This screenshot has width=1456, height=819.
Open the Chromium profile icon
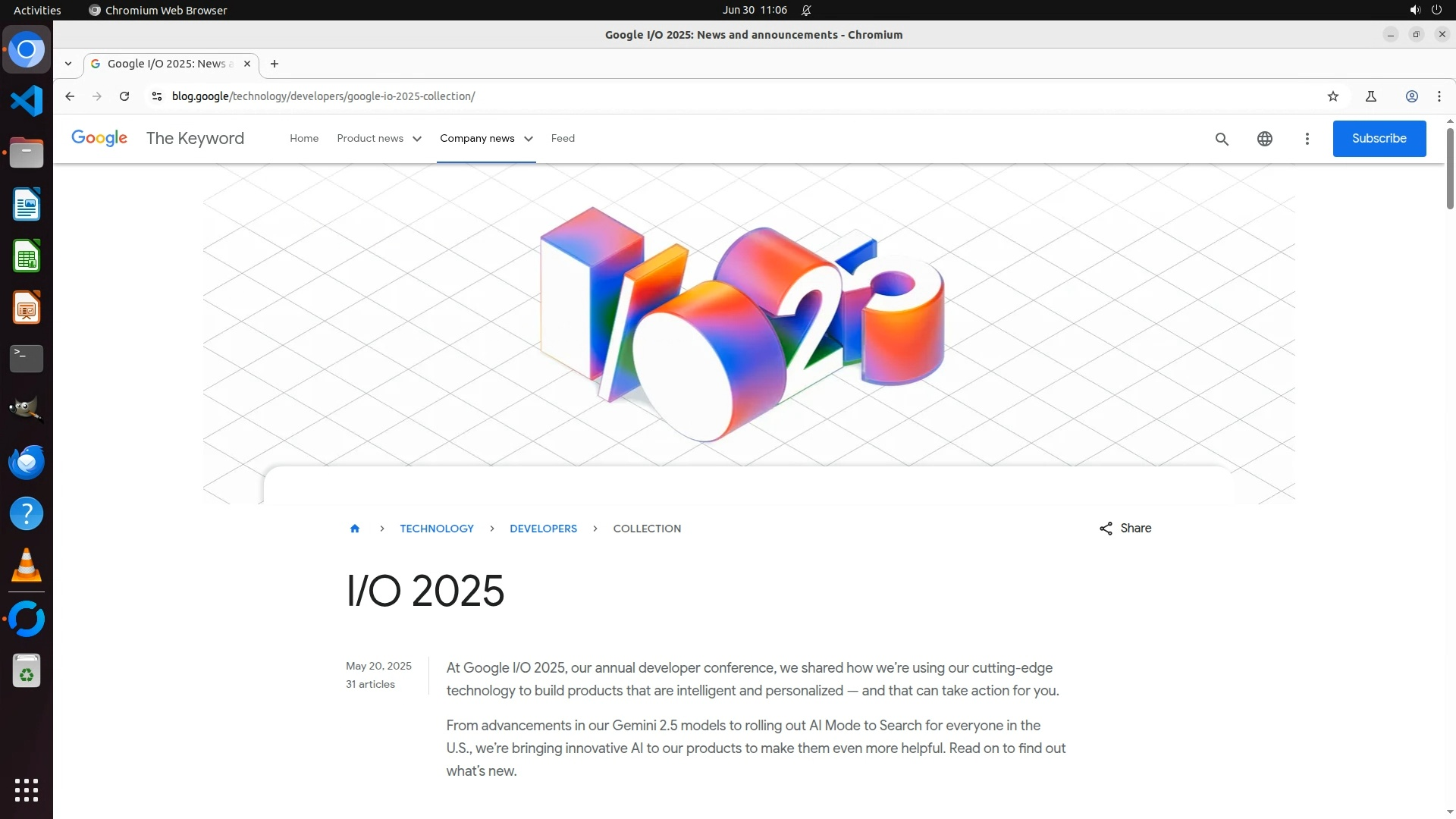(1411, 96)
